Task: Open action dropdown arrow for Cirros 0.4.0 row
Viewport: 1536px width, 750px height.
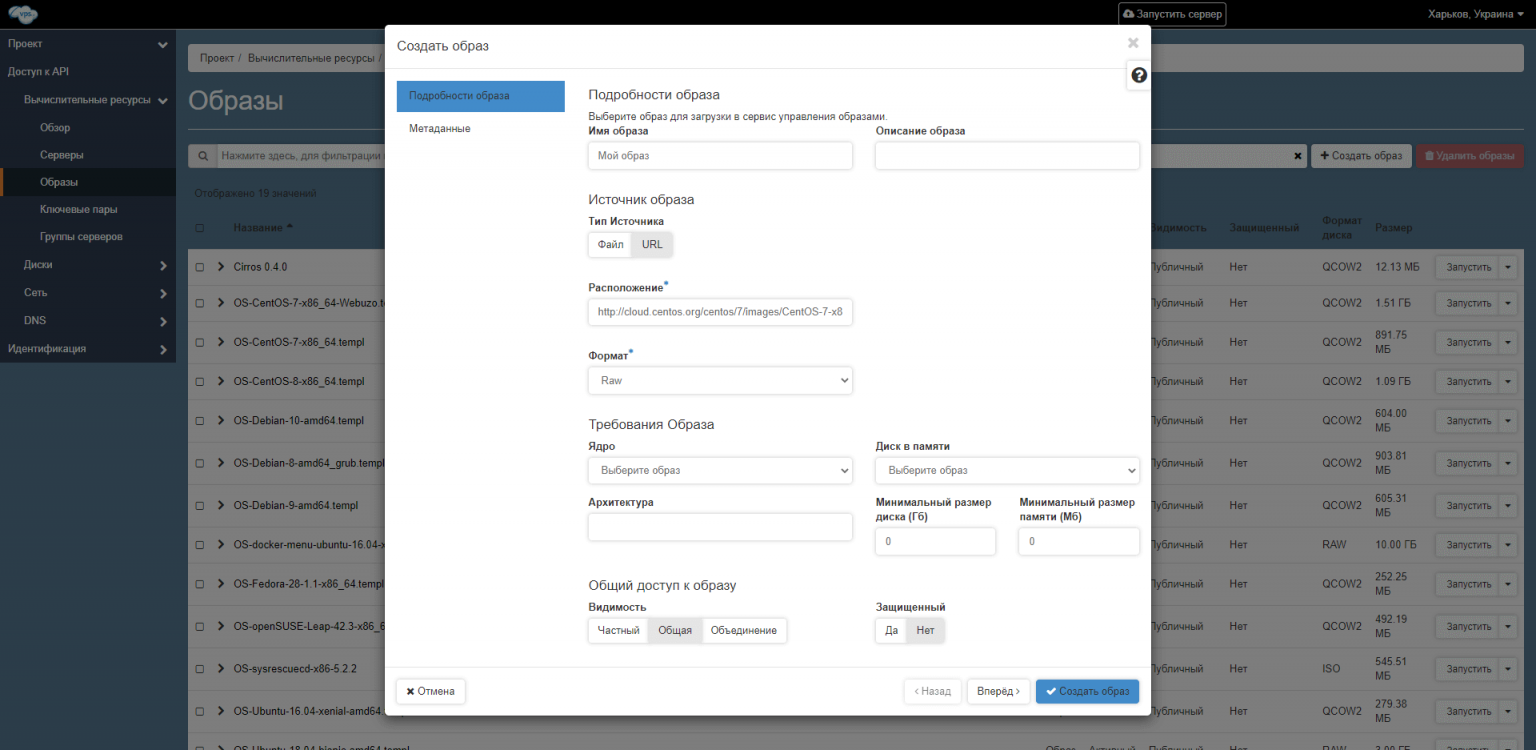Action: coord(1508,267)
